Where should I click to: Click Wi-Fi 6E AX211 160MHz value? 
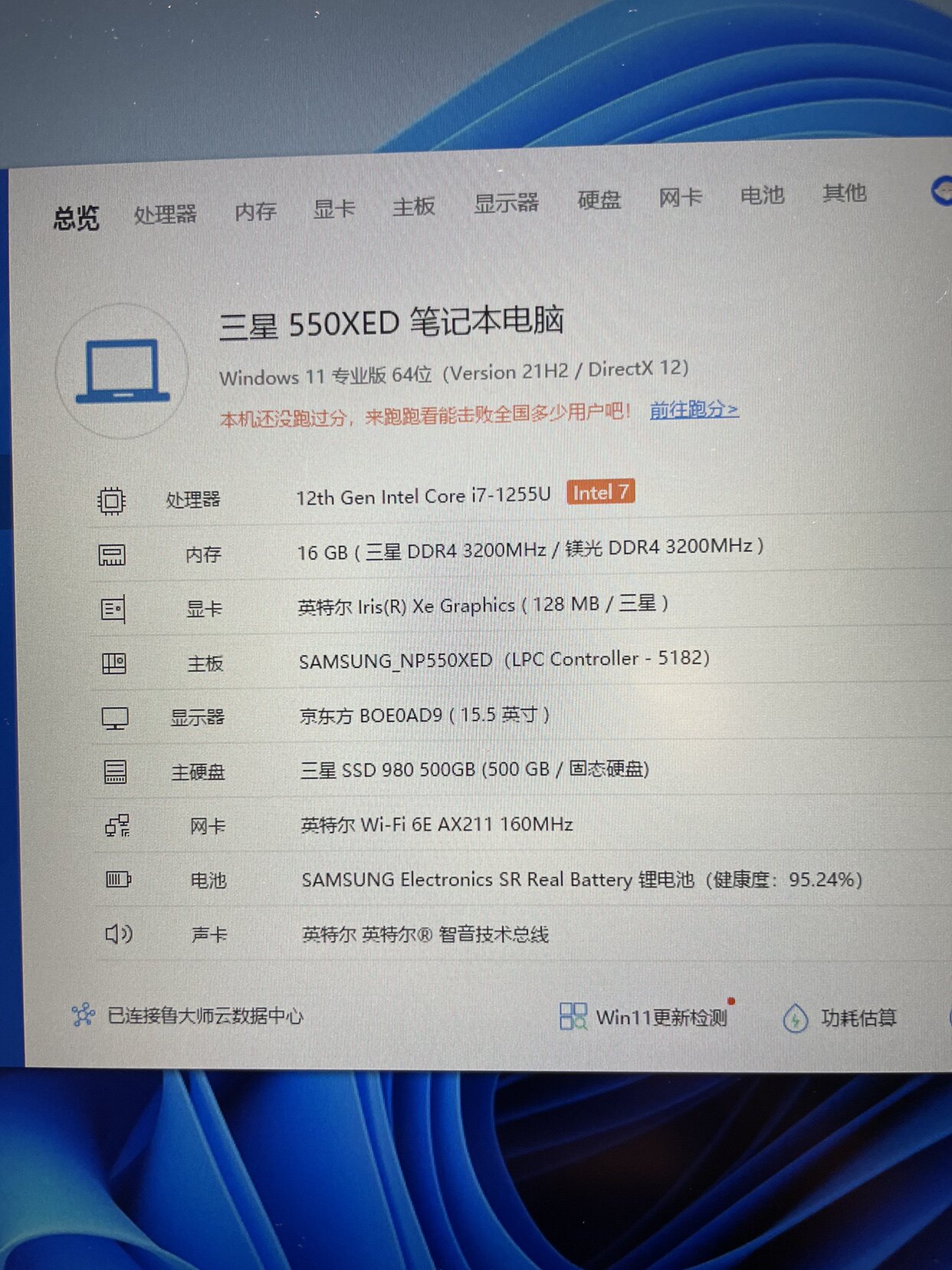[x=437, y=824]
